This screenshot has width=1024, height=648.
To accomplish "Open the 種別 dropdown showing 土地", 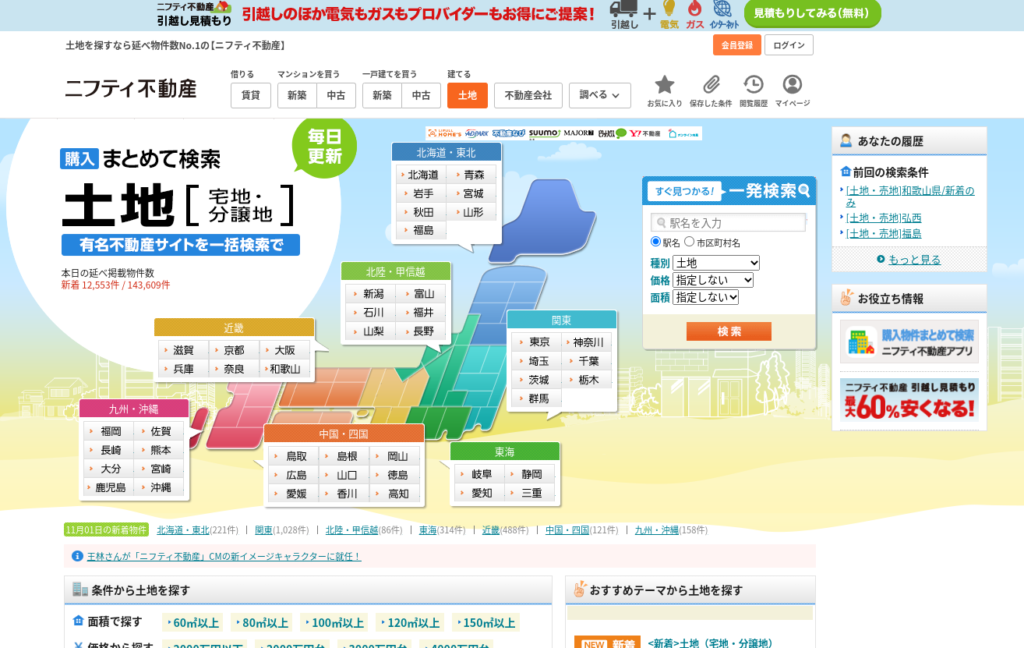I will point(716,263).
